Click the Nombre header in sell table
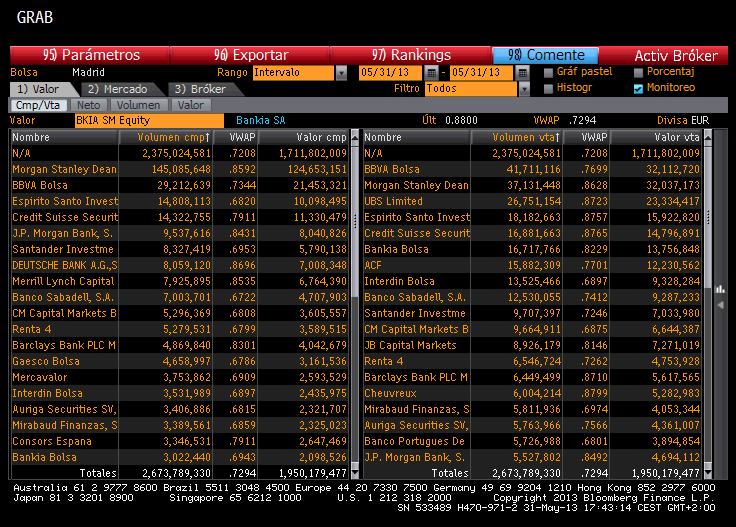 (x=416, y=137)
